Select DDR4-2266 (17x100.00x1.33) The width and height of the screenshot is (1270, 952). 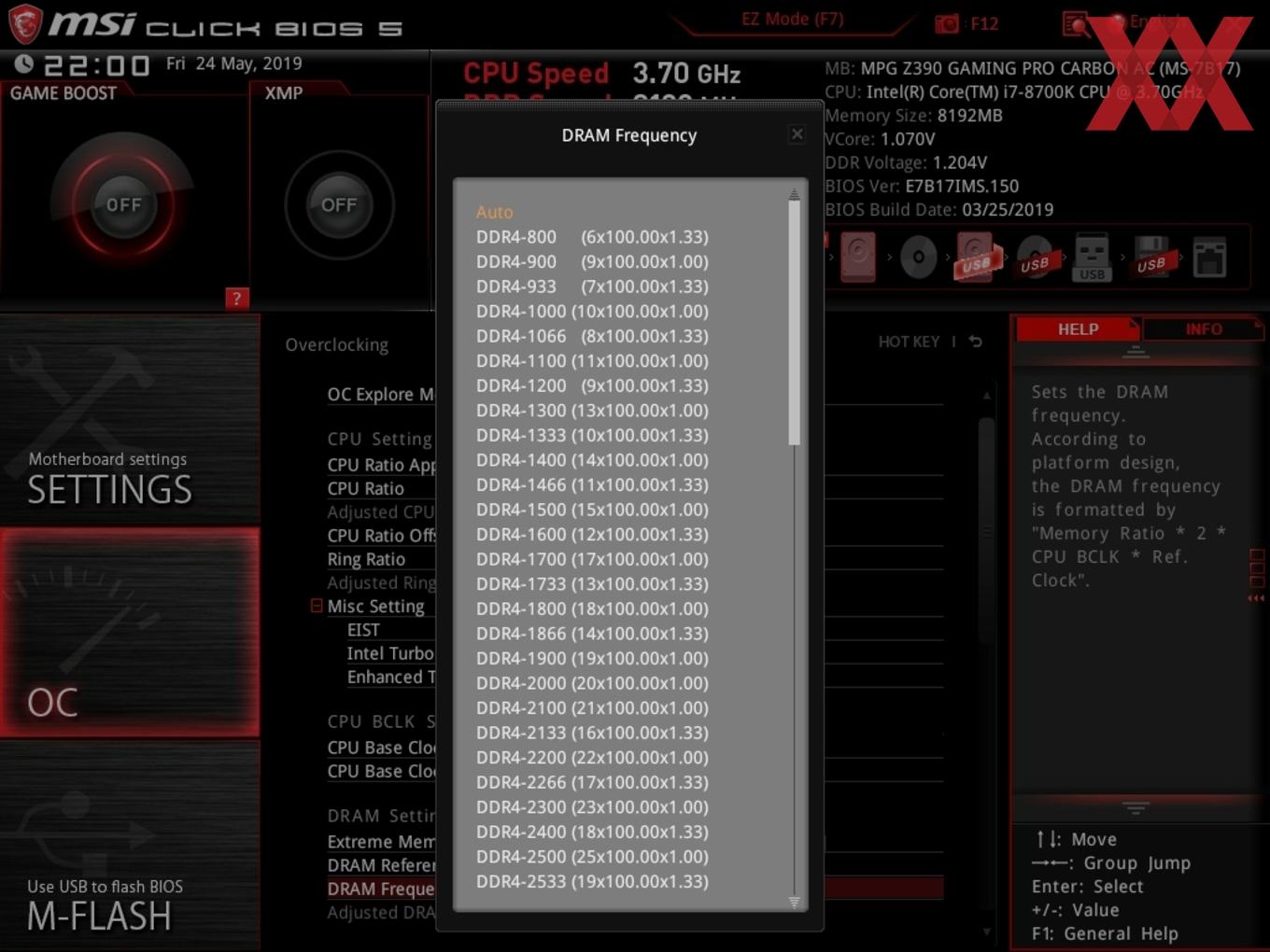(592, 782)
